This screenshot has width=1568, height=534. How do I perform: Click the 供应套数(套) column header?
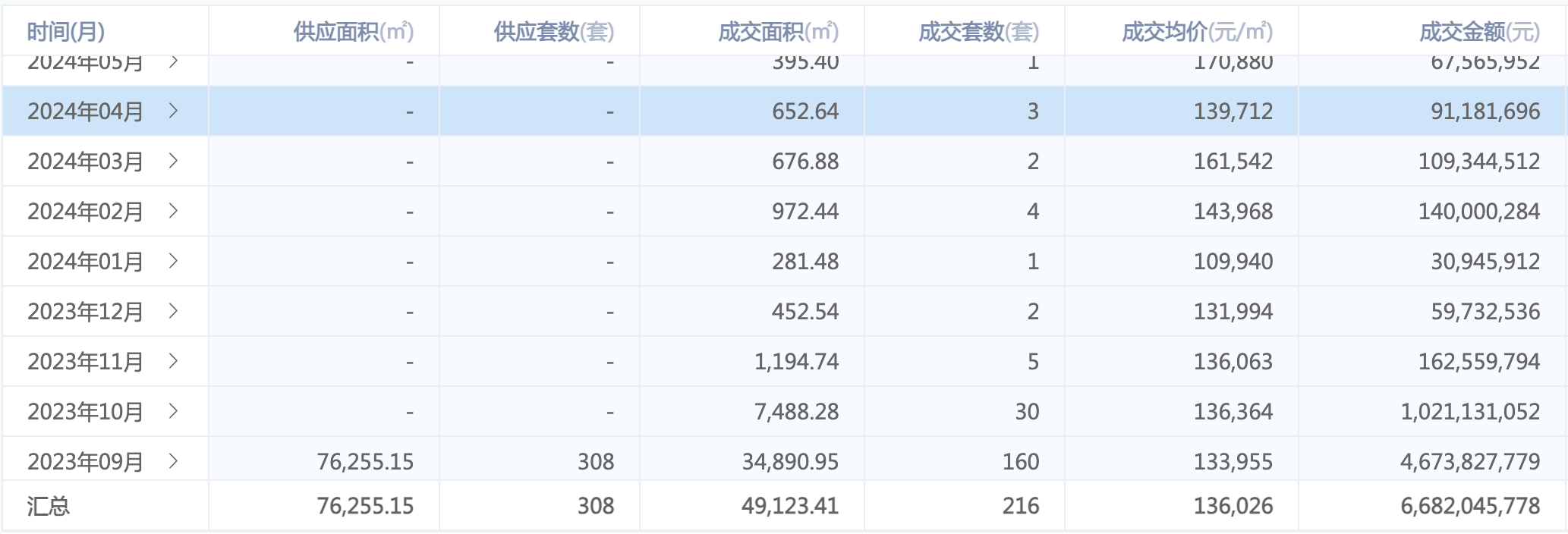click(x=553, y=32)
